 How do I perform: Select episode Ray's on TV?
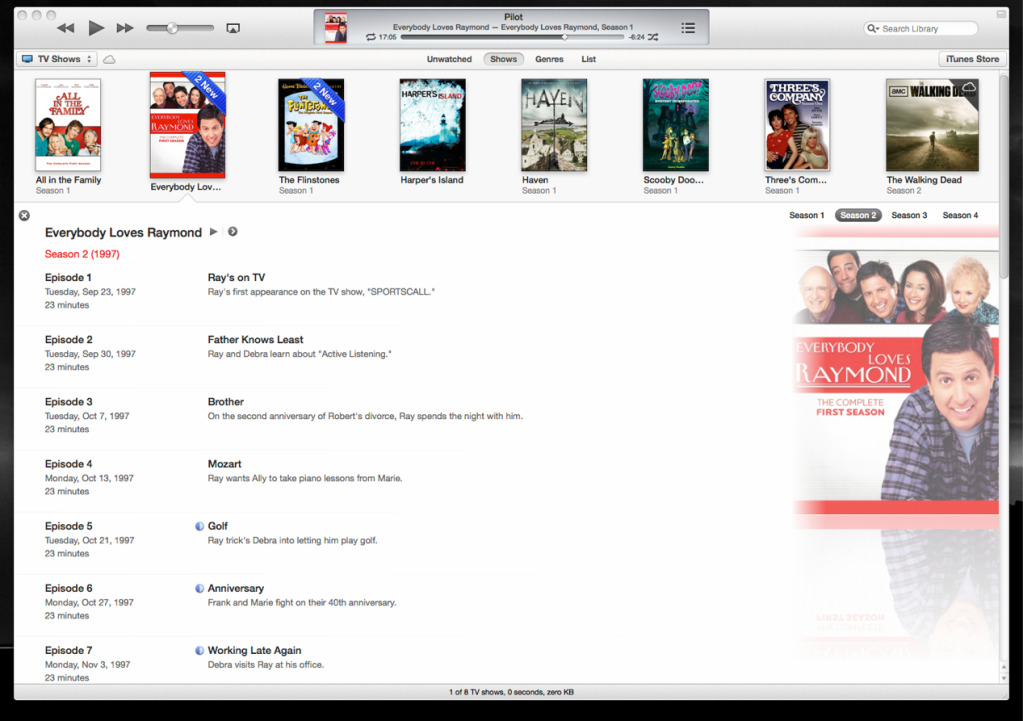coord(236,277)
